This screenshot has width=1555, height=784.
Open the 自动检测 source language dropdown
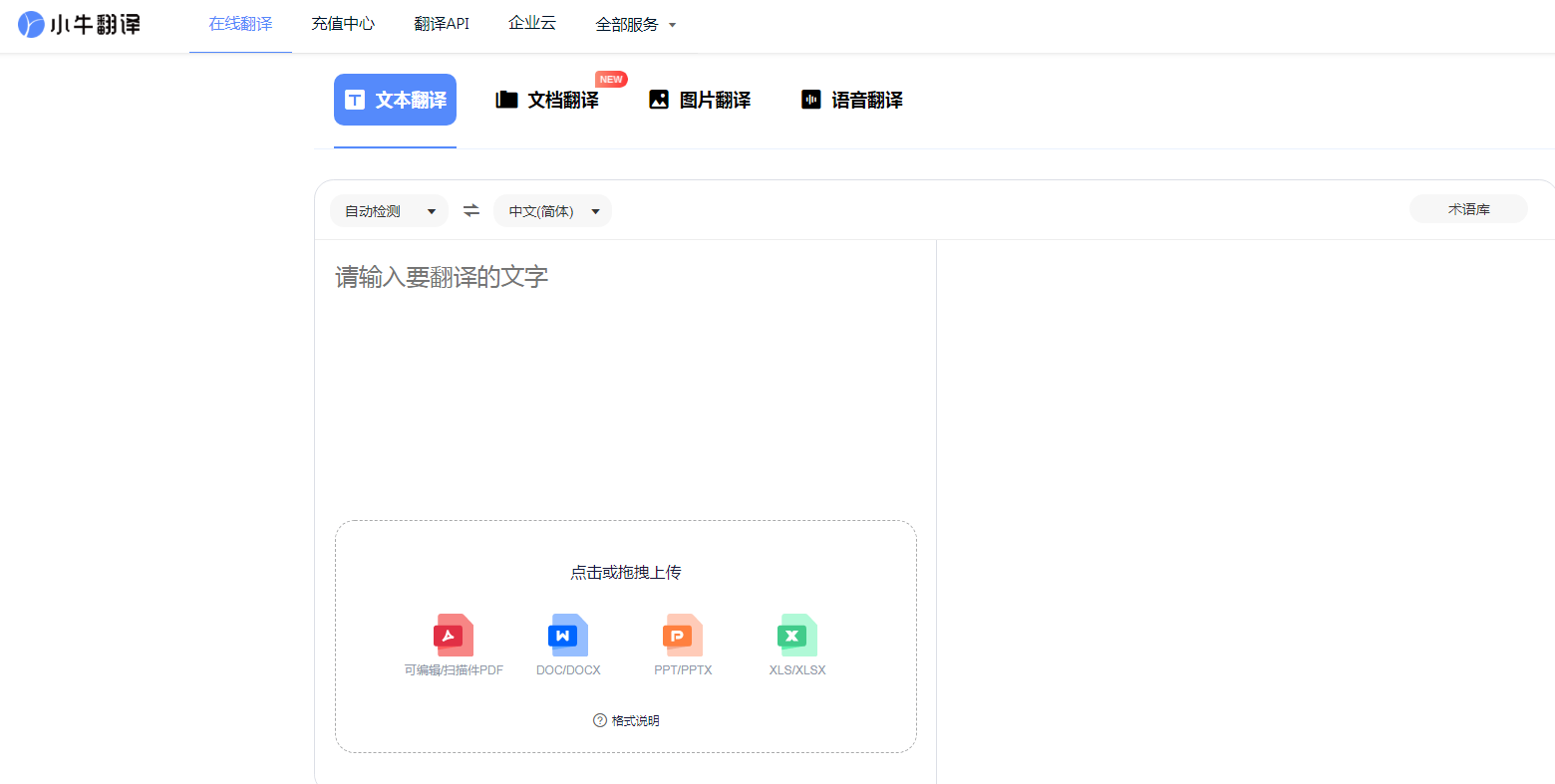(389, 210)
